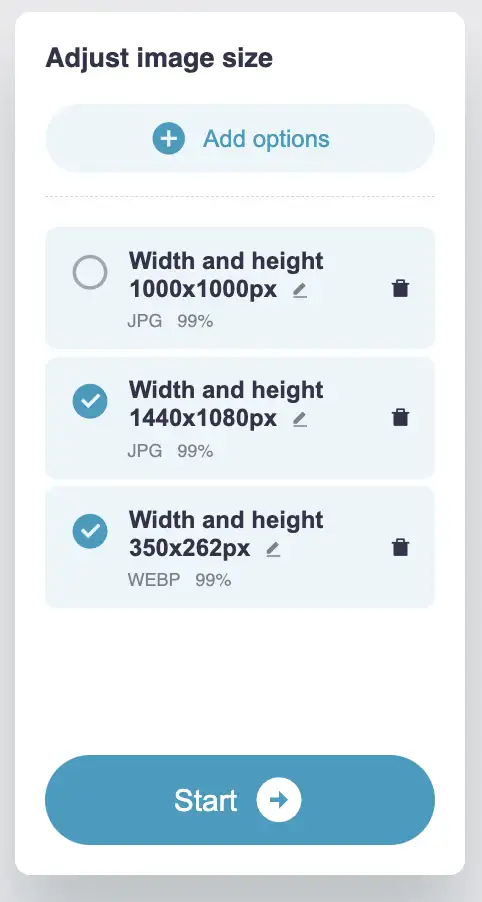Click the Add options button
This screenshot has height=902, width=482.
[x=240, y=139]
